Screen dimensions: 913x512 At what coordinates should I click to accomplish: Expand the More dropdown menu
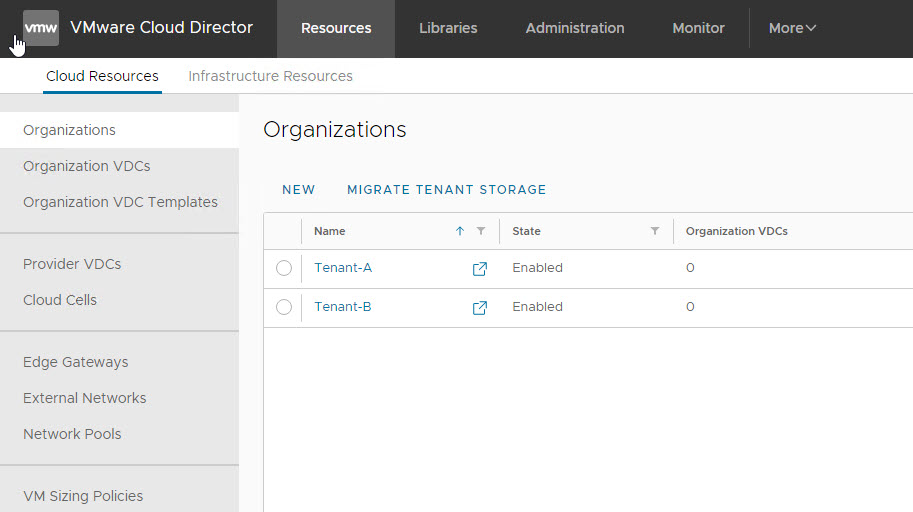tap(792, 28)
